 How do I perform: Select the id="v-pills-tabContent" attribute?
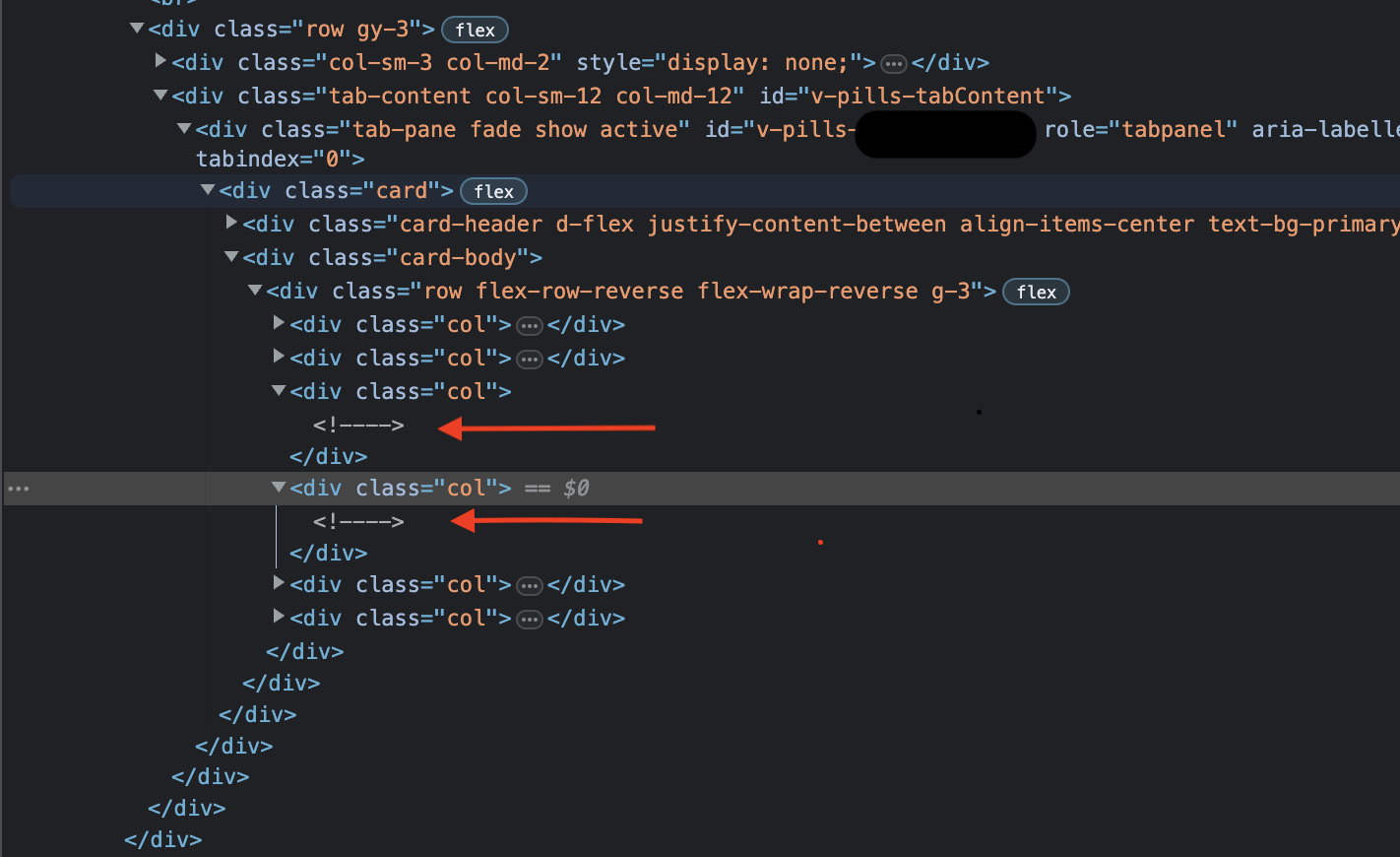point(909,97)
